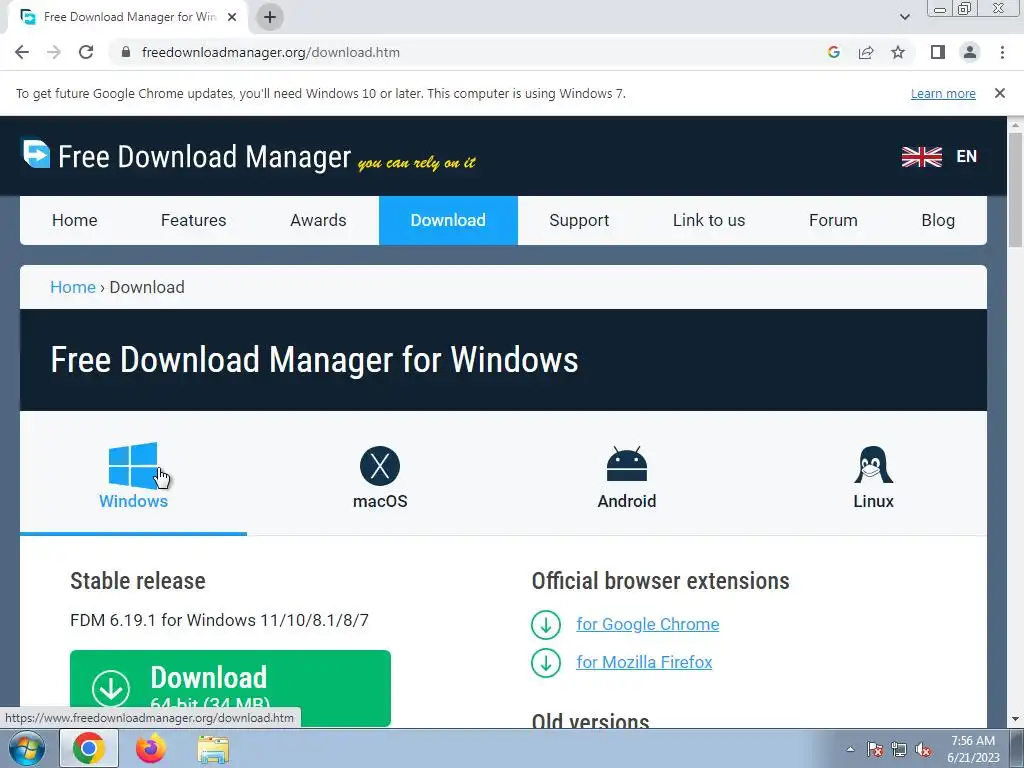Open the Support nav item
This screenshot has height=768, width=1024.
(579, 221)
